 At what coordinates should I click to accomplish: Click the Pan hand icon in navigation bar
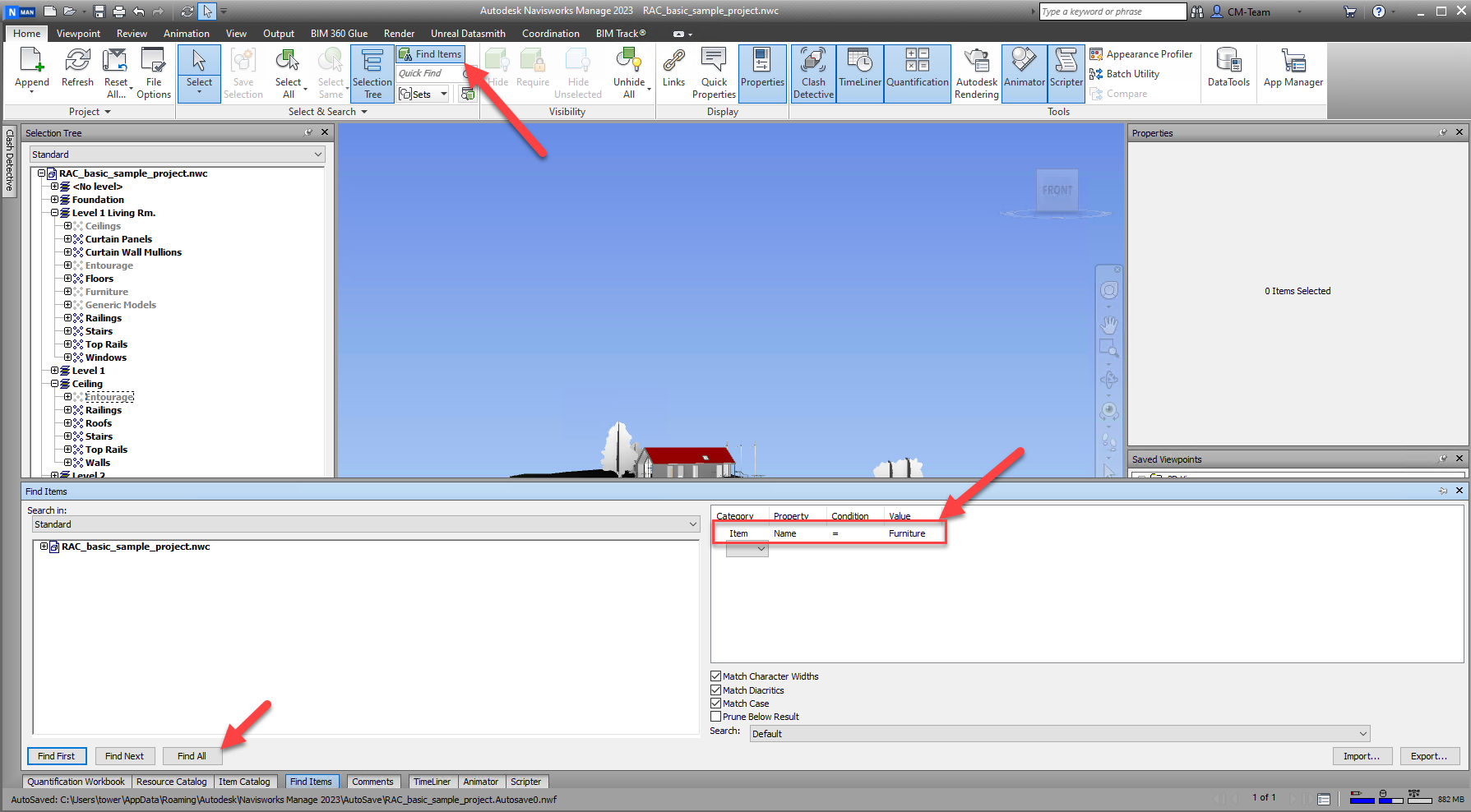pos(1109,325)
